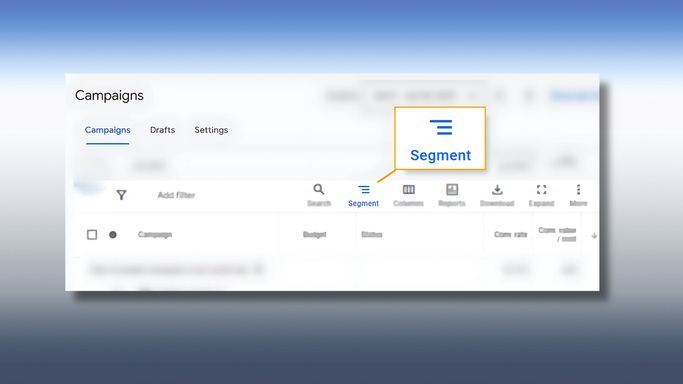The width and height of the screenshot is (683, 384).
Task: Check the select-all campaigns checkbox
Action: 92,235
